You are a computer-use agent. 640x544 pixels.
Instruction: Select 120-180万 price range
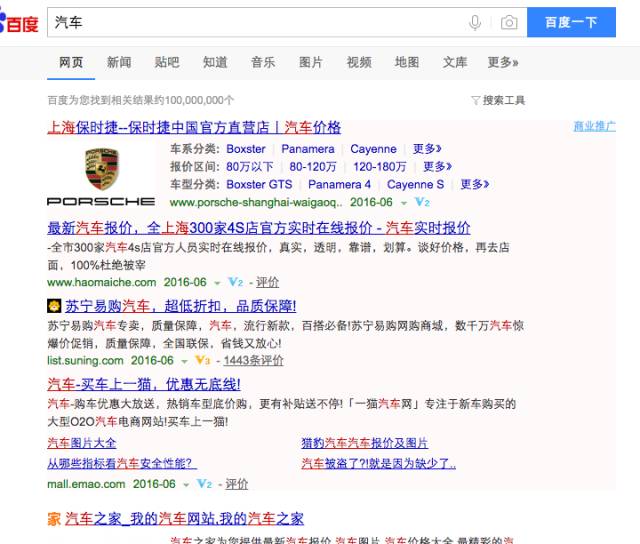(380, 167)
